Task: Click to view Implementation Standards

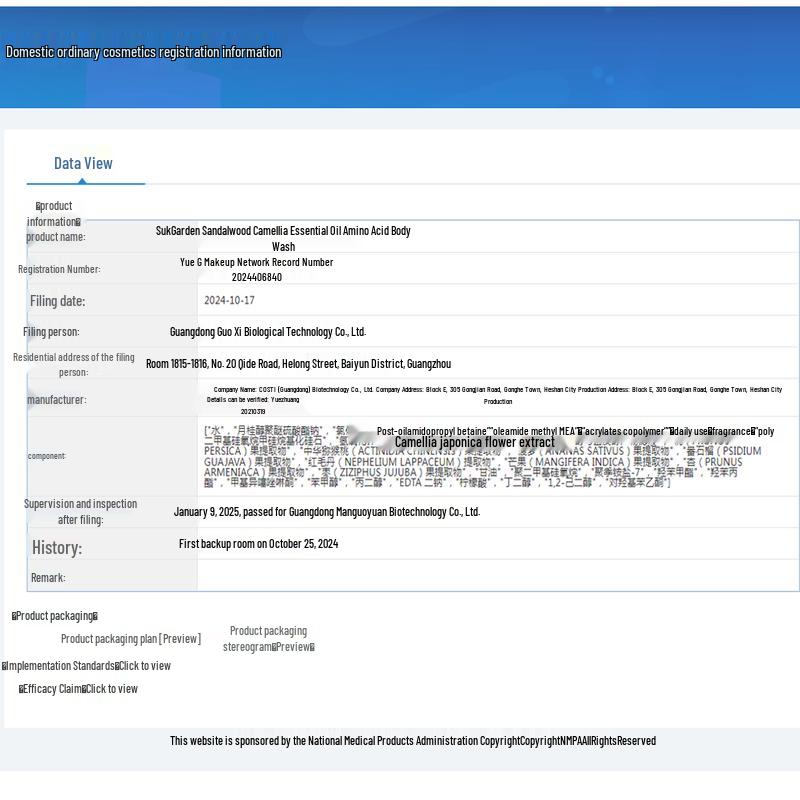Action: pos(143,666)
